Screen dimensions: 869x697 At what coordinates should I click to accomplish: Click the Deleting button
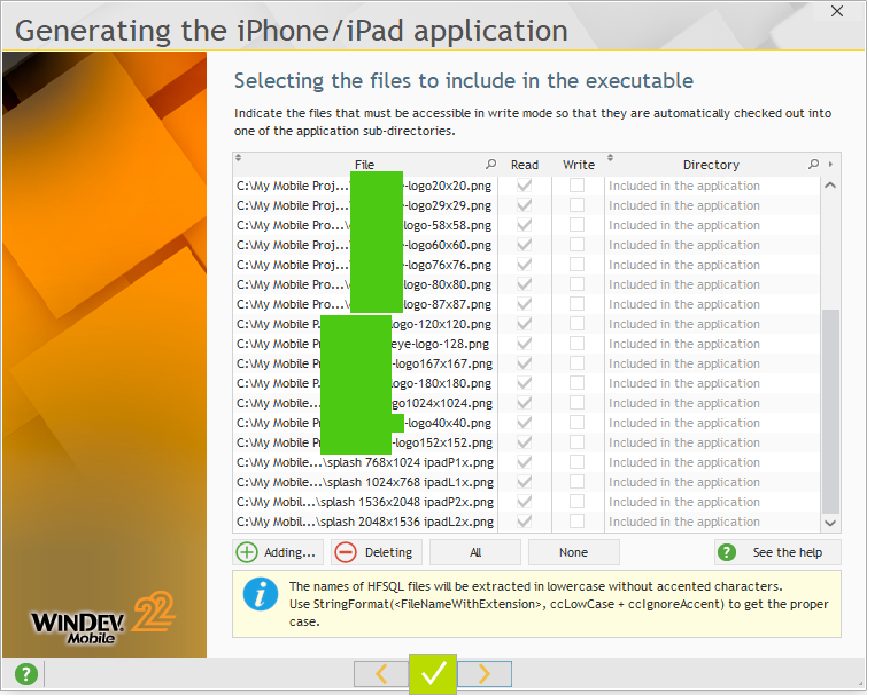[377, 553]
